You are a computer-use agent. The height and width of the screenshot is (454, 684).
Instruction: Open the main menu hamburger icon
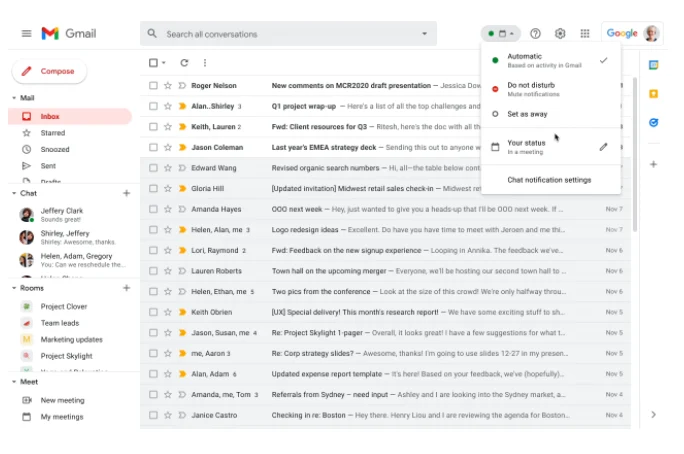tap(27, 34)
